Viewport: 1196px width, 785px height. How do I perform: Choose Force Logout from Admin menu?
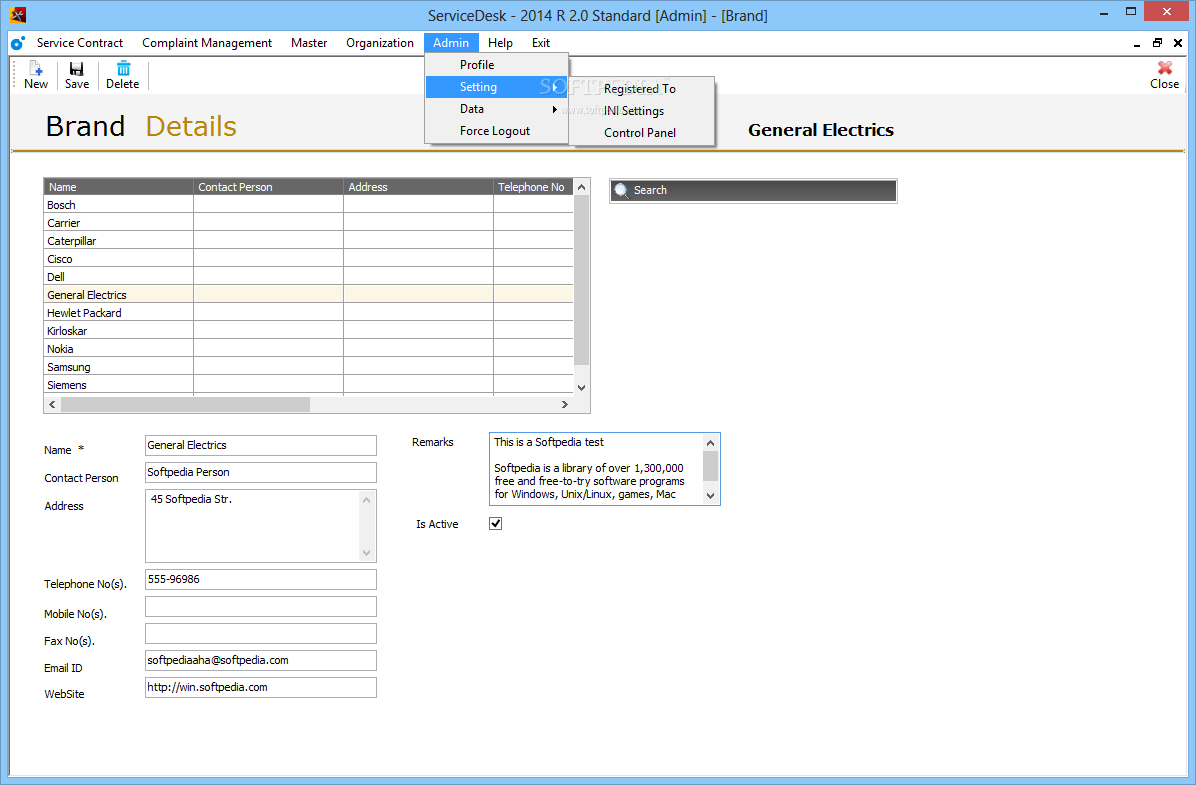[497, 131]
